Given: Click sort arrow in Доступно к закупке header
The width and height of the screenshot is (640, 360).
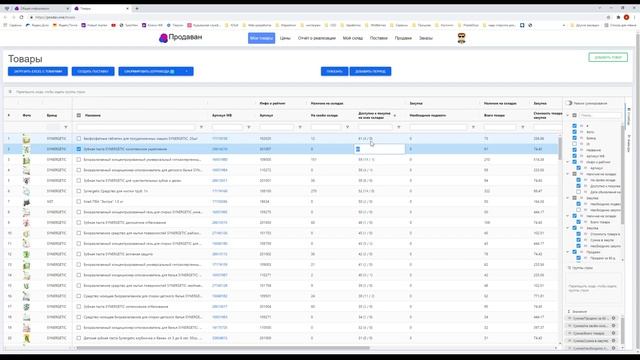Looking at the screenshot, I should (395, 116).
